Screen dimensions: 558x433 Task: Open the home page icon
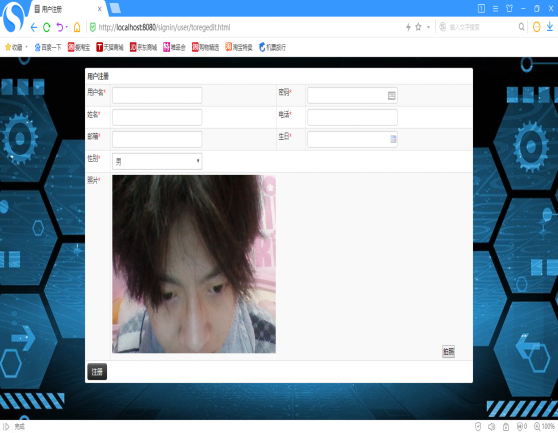click(77, 27)
